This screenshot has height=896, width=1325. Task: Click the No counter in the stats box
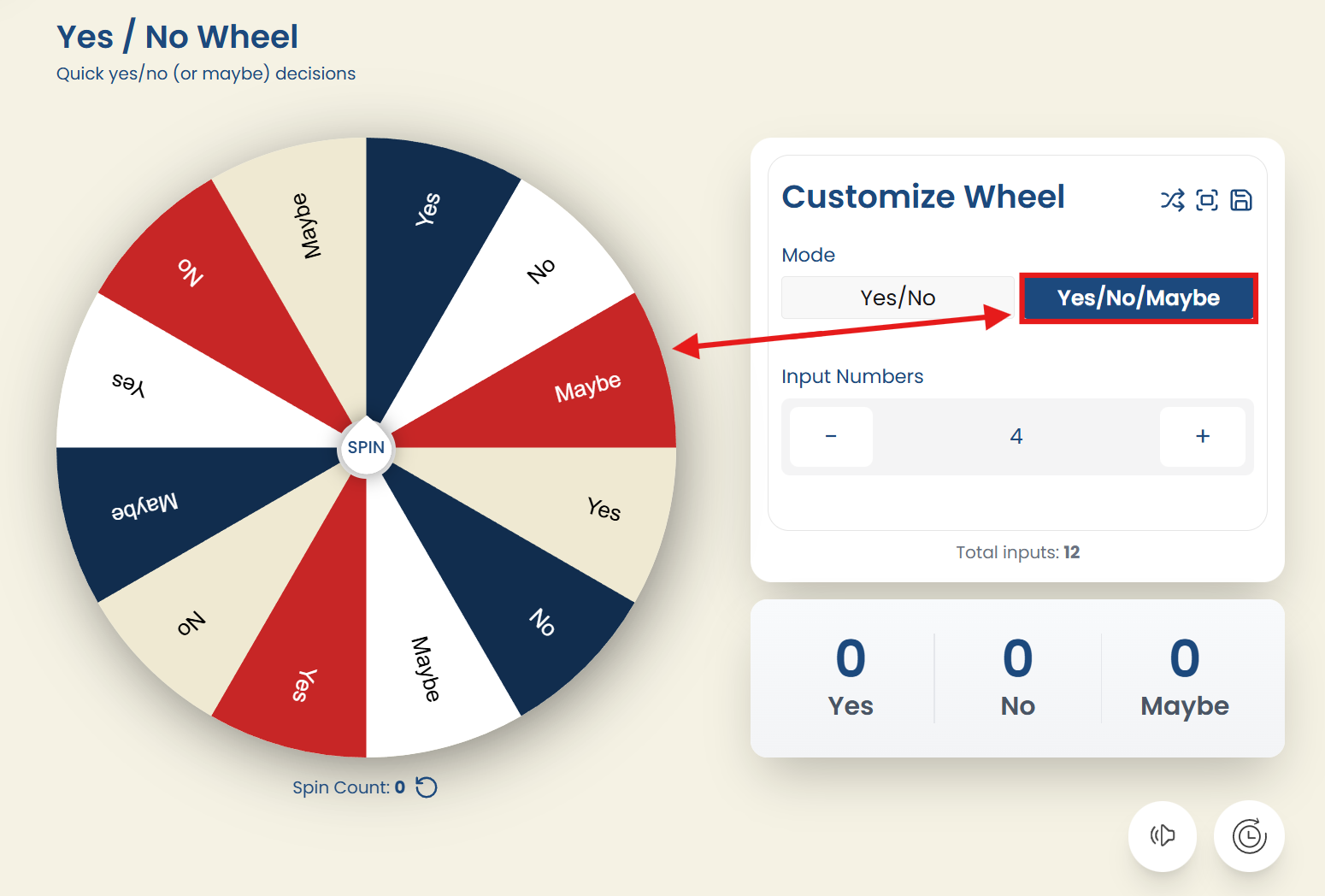1016,675
